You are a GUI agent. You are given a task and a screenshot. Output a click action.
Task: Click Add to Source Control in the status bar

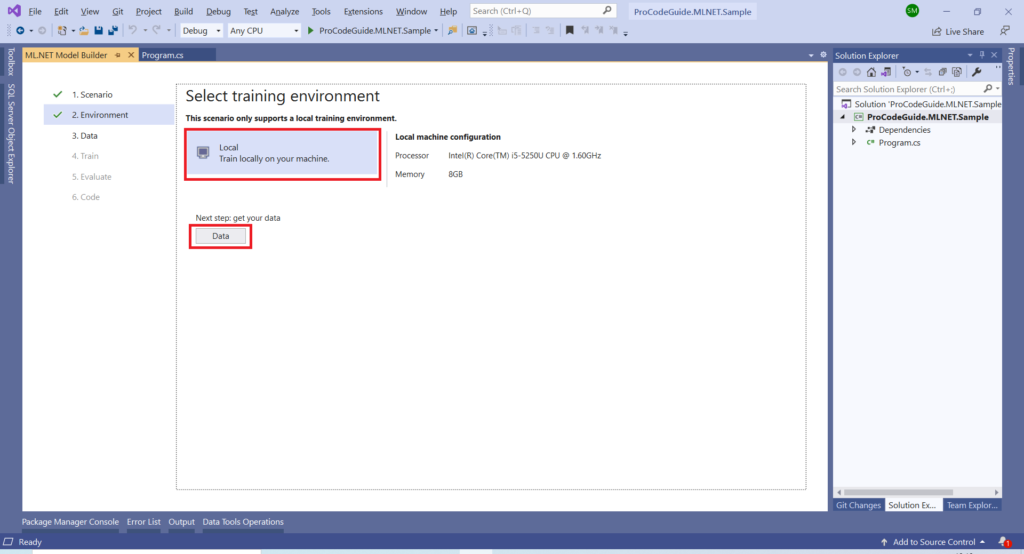click(933, 542)
